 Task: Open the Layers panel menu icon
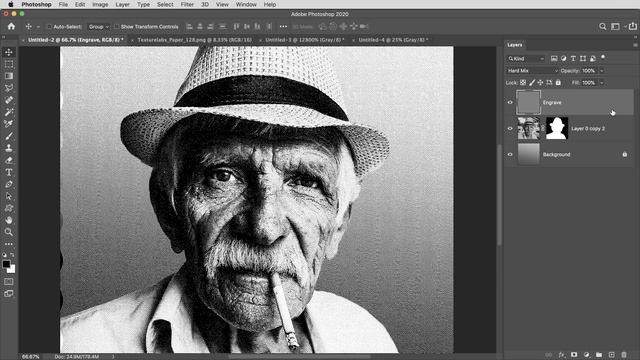(635, 45)
